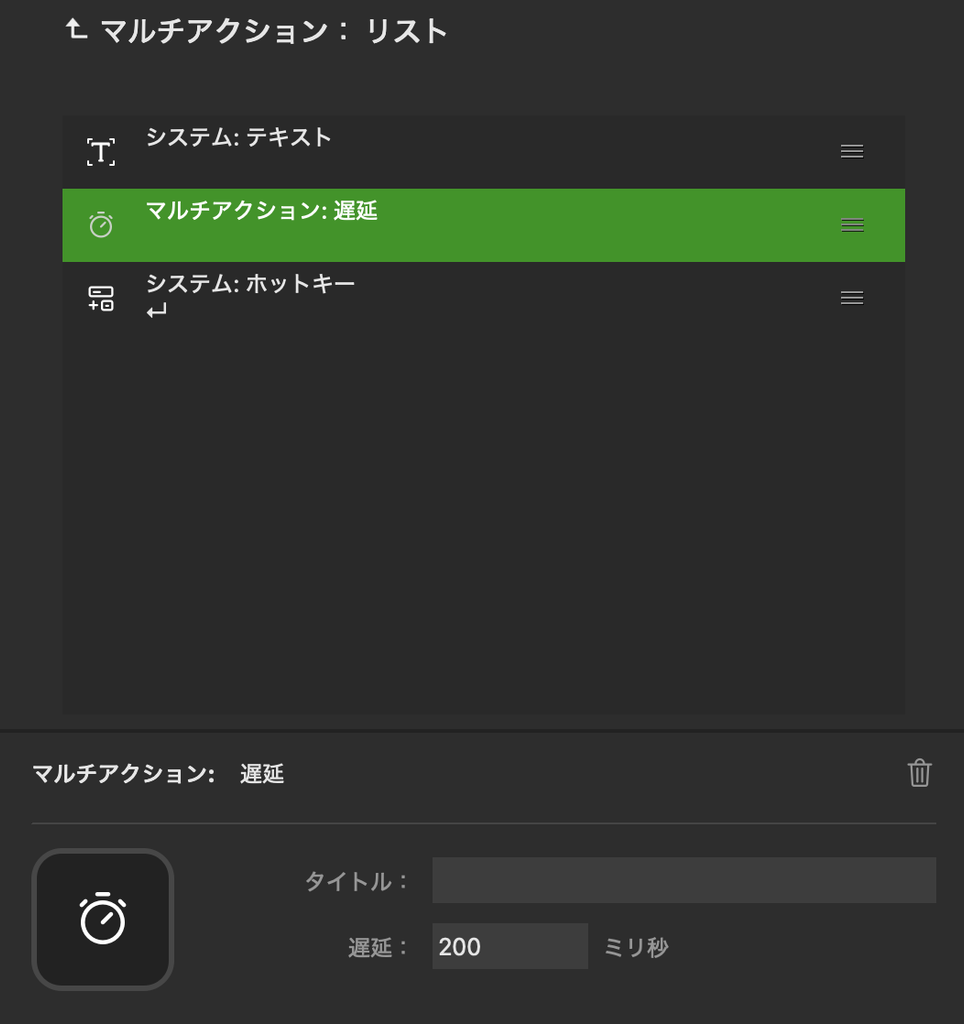
Task: Click the large stopwatch key preview
Action: coord(103,919)
